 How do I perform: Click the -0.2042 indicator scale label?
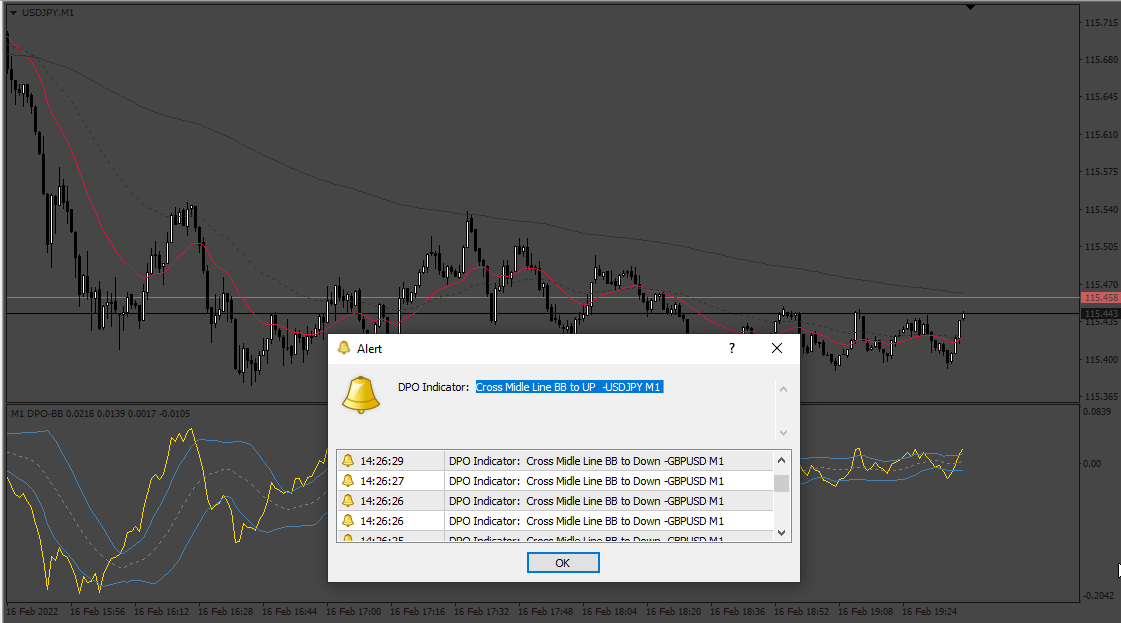1098,595
